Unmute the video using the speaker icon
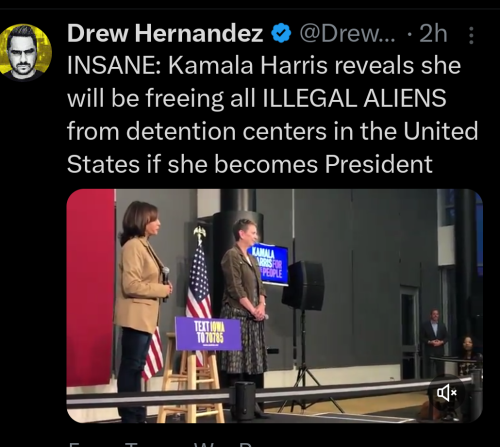The width and height of the screenshot is (500, 447). click(x=447, y=393)
